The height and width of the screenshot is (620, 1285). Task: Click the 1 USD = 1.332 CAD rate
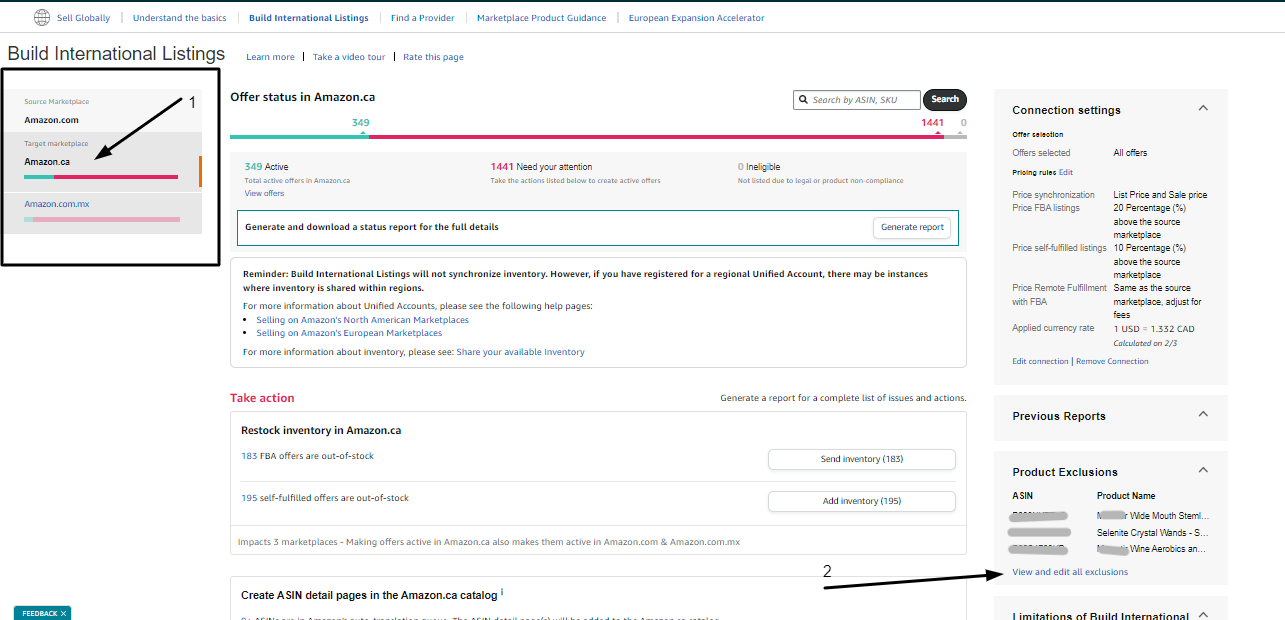(1154, 328)
